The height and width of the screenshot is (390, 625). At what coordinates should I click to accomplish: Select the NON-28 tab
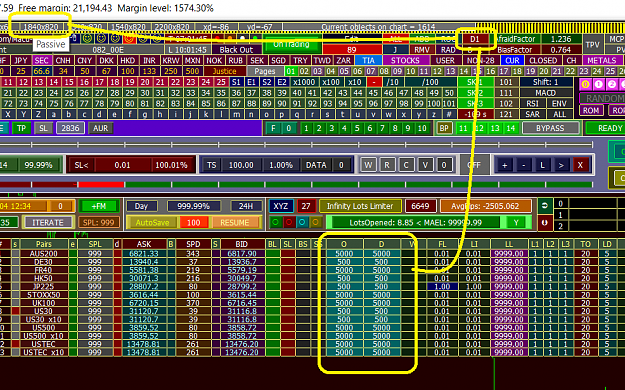pos(480,60)
